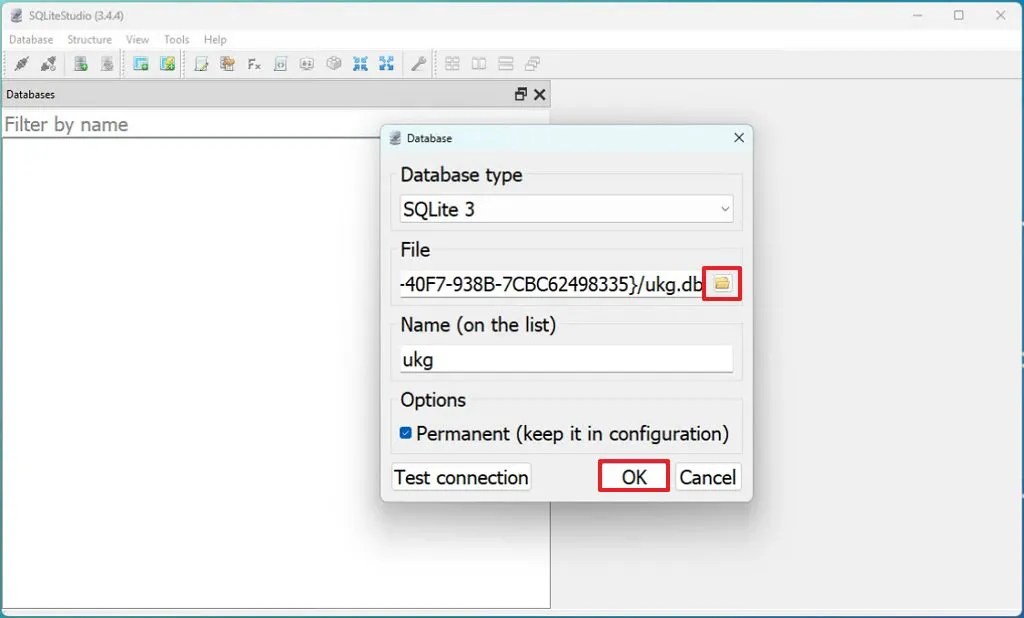Image resolution: width=1024 pixels, height=618 pixels.
Task: Open the collations editor icon
Action: coord(307,63)
